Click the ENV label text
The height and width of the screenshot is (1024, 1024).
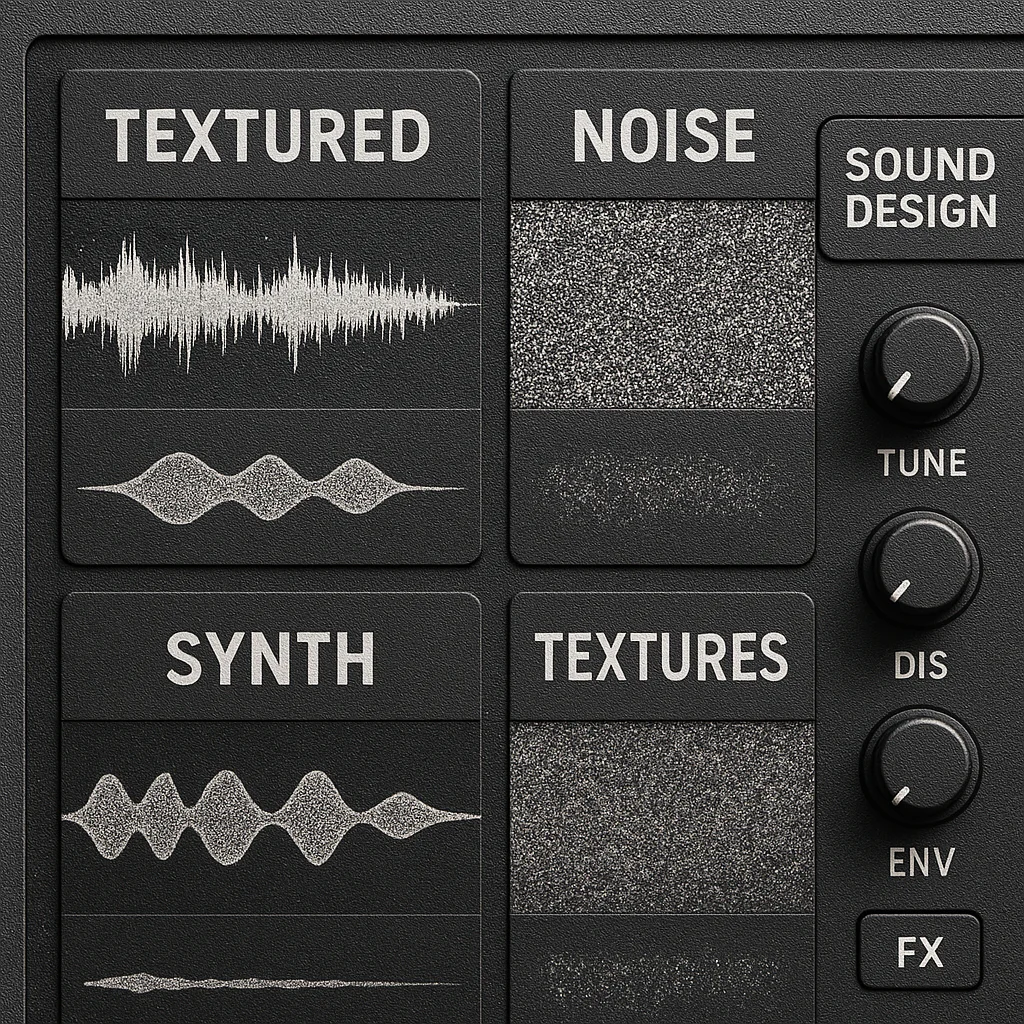click(x=921, y=862)
